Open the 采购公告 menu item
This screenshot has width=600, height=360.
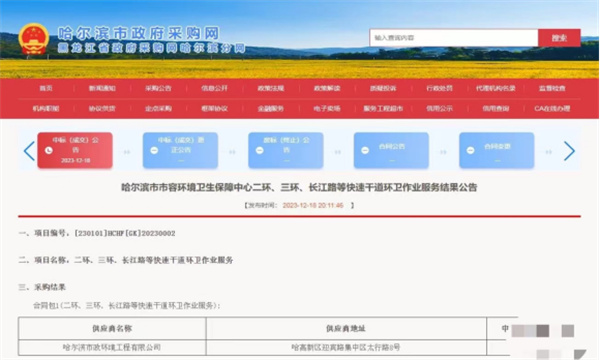click(x=158, y=88)
